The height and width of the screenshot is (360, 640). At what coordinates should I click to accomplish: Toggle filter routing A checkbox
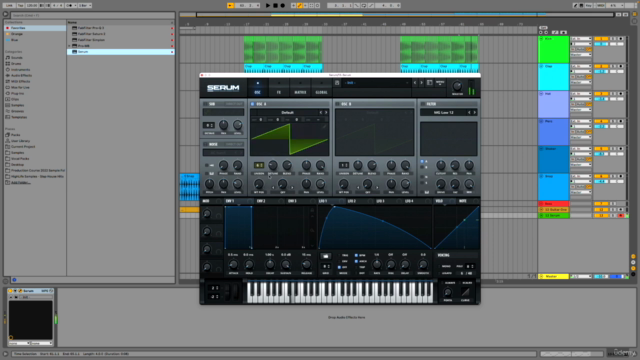tap(422, 161)
